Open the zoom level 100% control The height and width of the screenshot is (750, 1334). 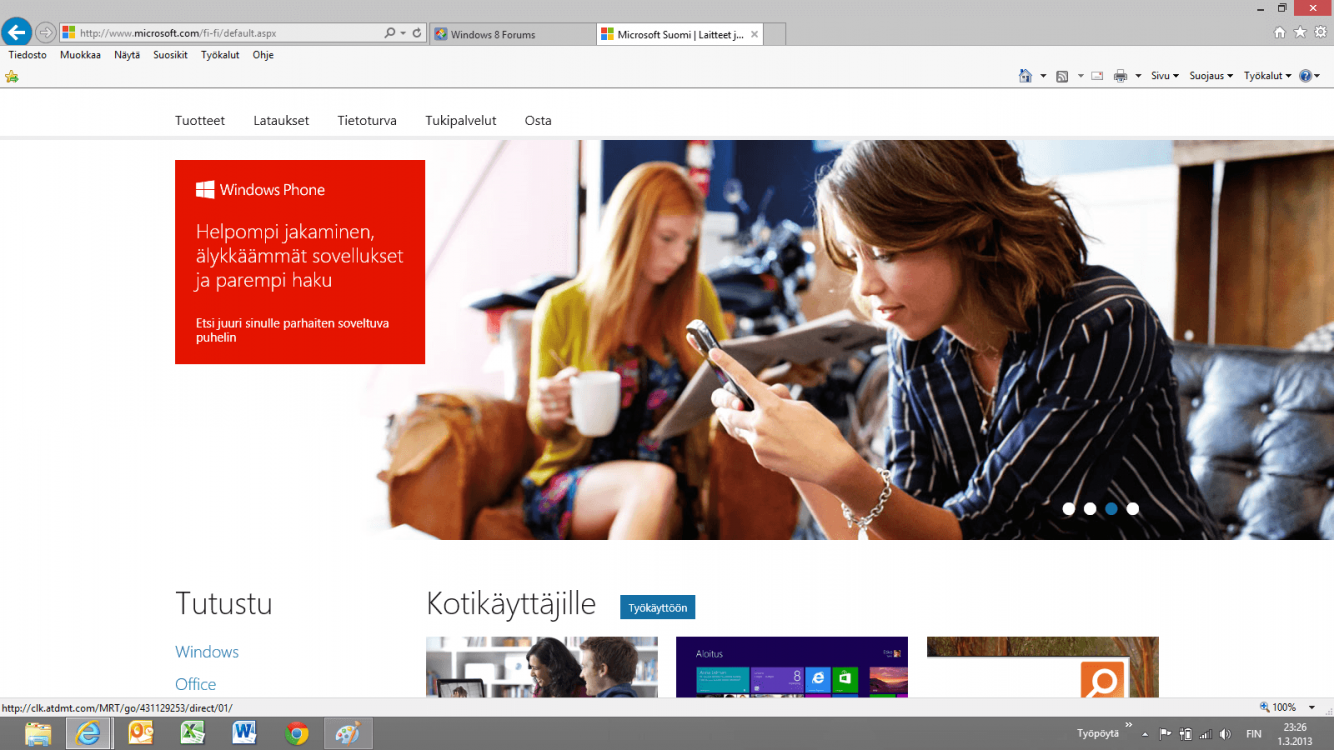pyautogui.click(x=1289, y=707)
